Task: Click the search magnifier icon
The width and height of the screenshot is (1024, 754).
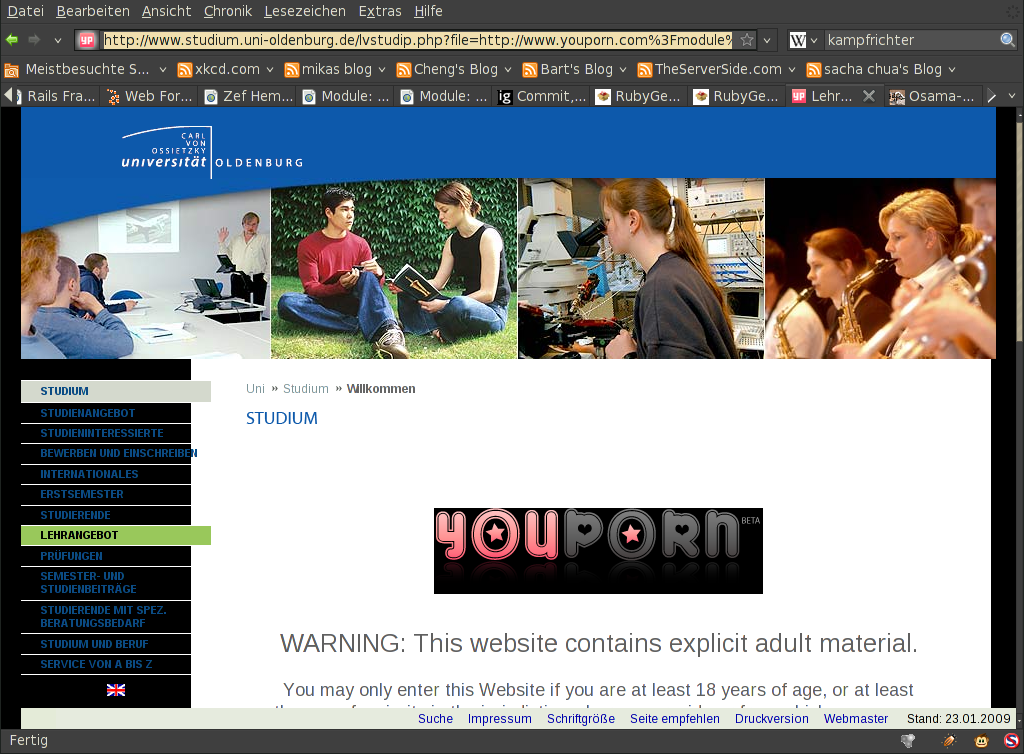Action: (x=1008, y=40)
